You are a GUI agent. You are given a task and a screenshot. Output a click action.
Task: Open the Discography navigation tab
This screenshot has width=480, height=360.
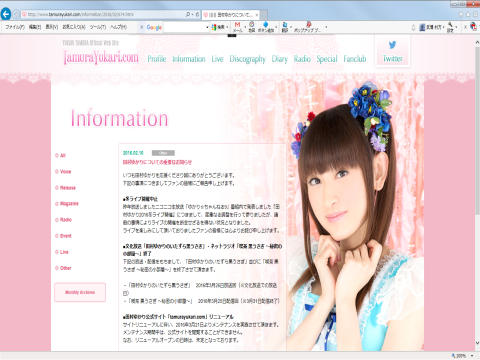click(247, 59)
